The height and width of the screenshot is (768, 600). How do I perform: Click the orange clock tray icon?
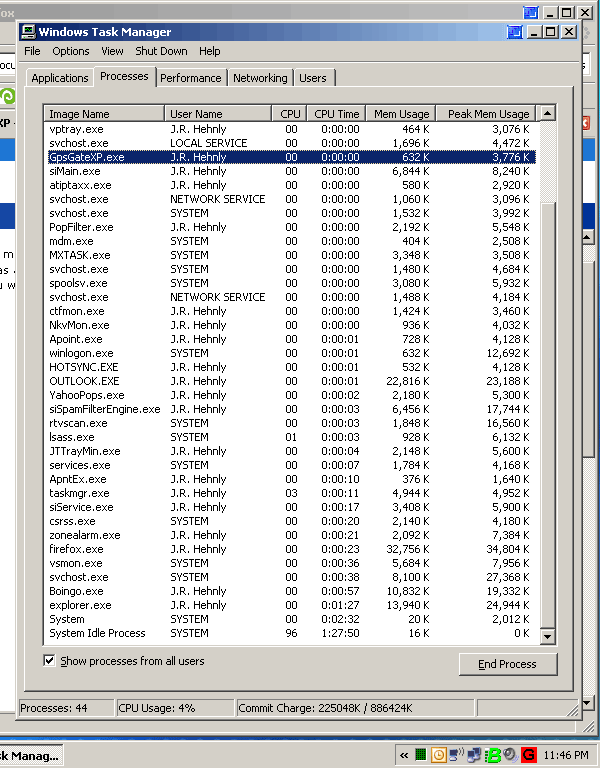(x=438, y=755)
